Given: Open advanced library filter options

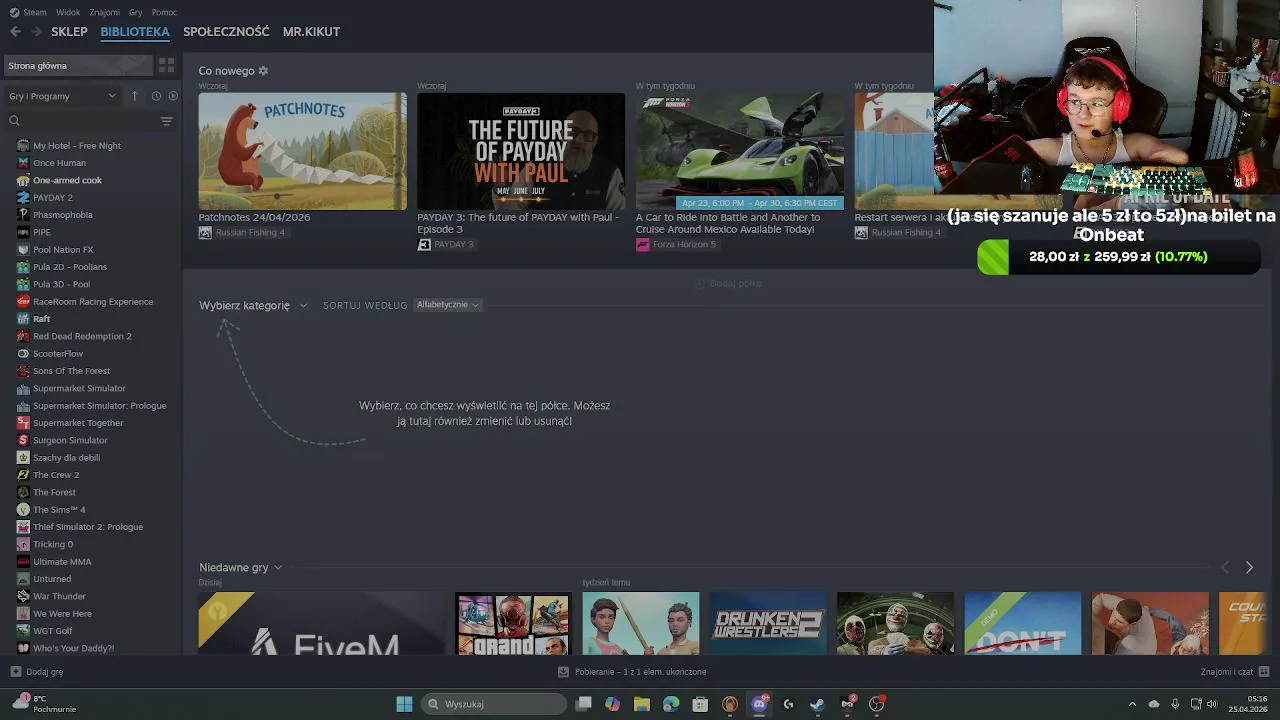Looking at the screenshot, I should click(x=166, y=121).
